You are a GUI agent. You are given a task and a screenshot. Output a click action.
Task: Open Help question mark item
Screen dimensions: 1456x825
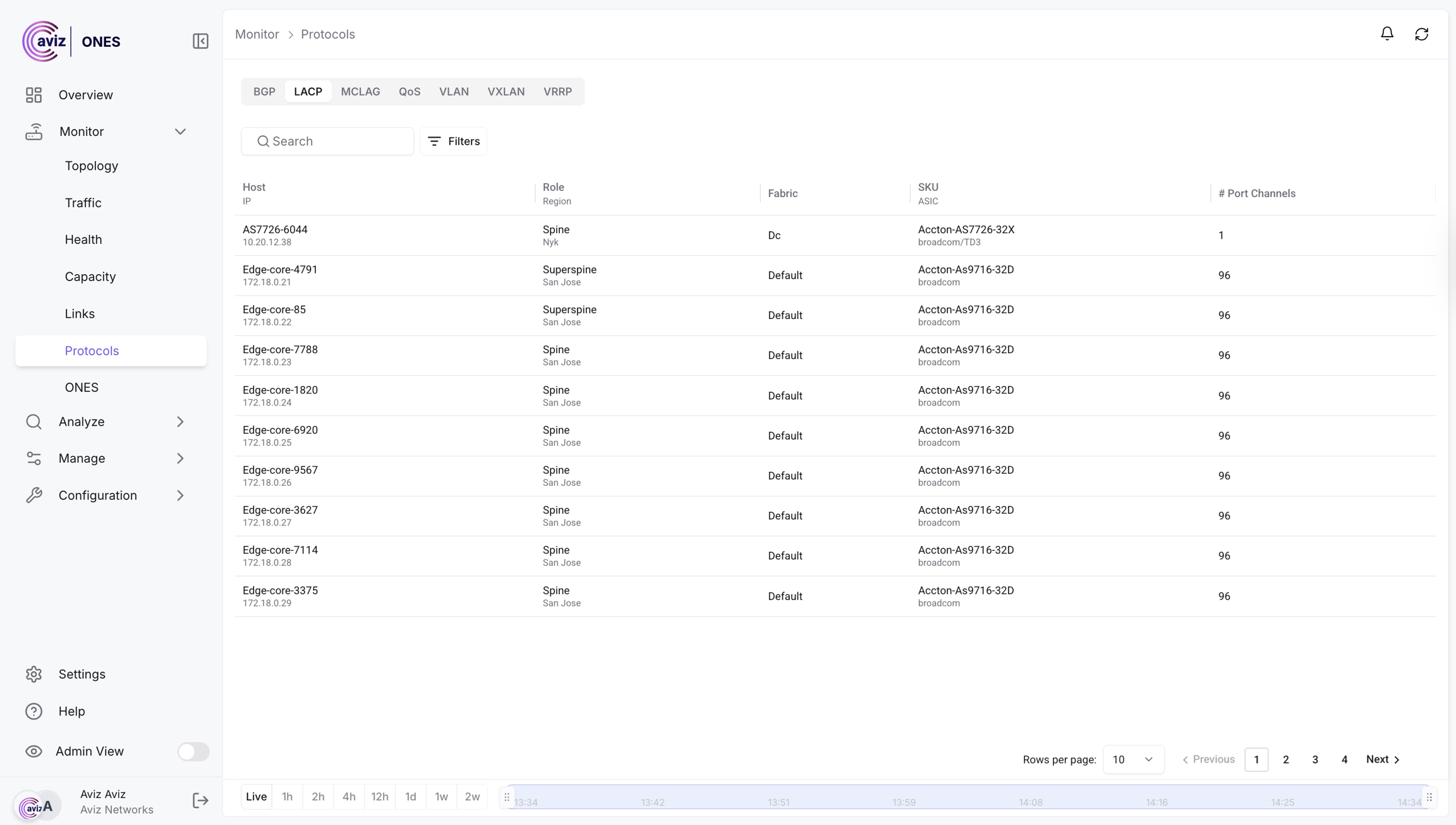click(34, 711)
